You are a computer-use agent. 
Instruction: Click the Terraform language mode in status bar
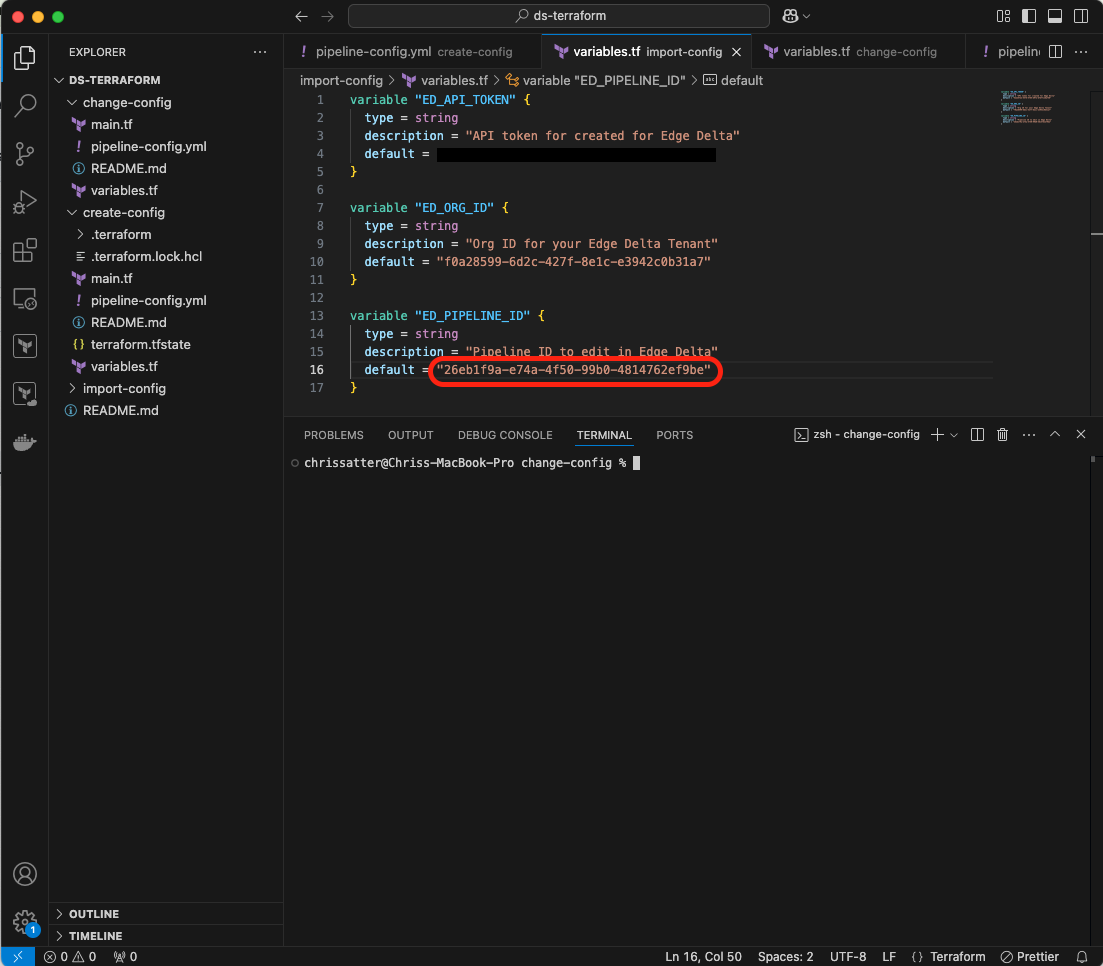pos(957,957)
